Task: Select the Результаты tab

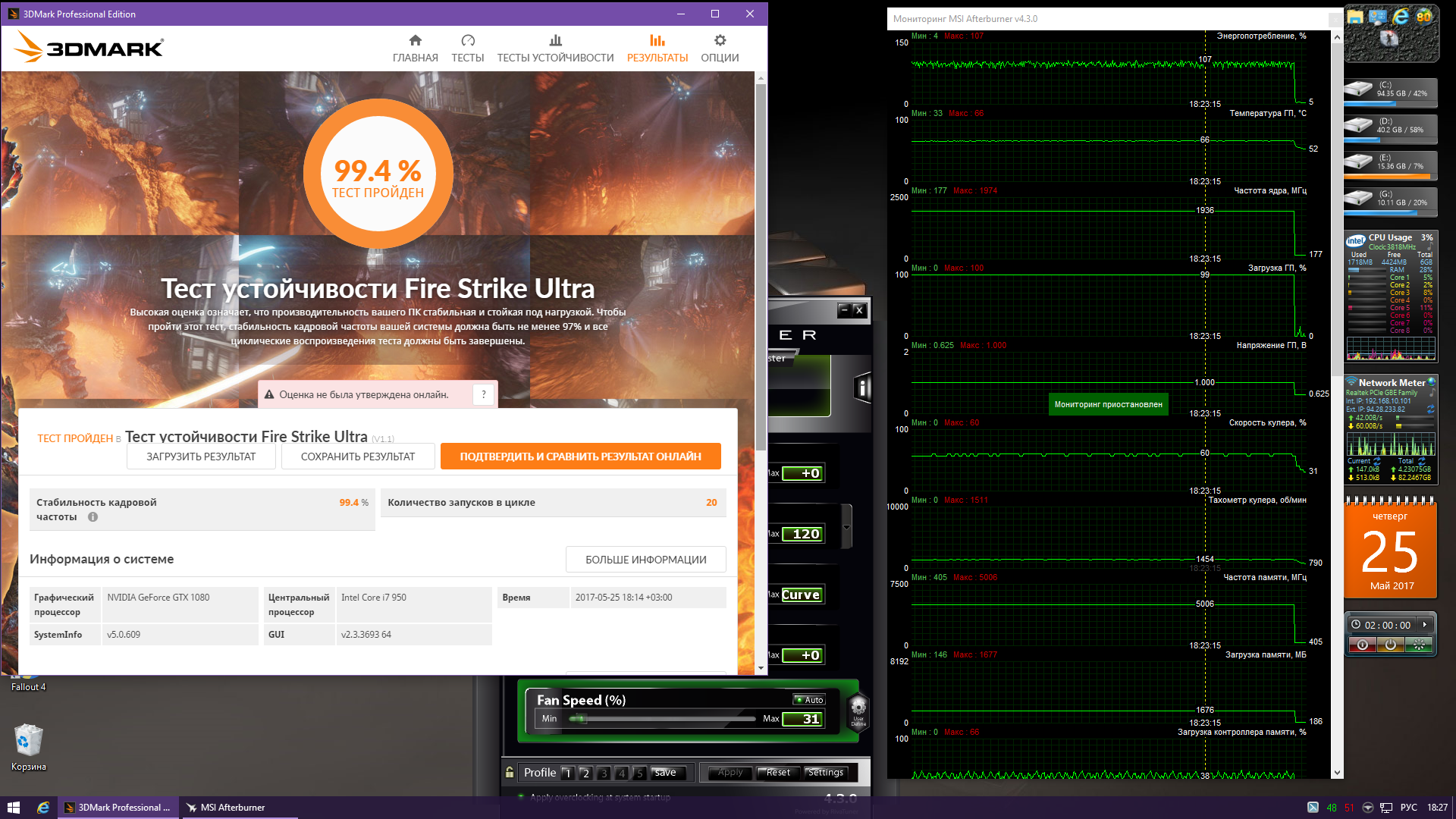Action: tap(657, 49)
